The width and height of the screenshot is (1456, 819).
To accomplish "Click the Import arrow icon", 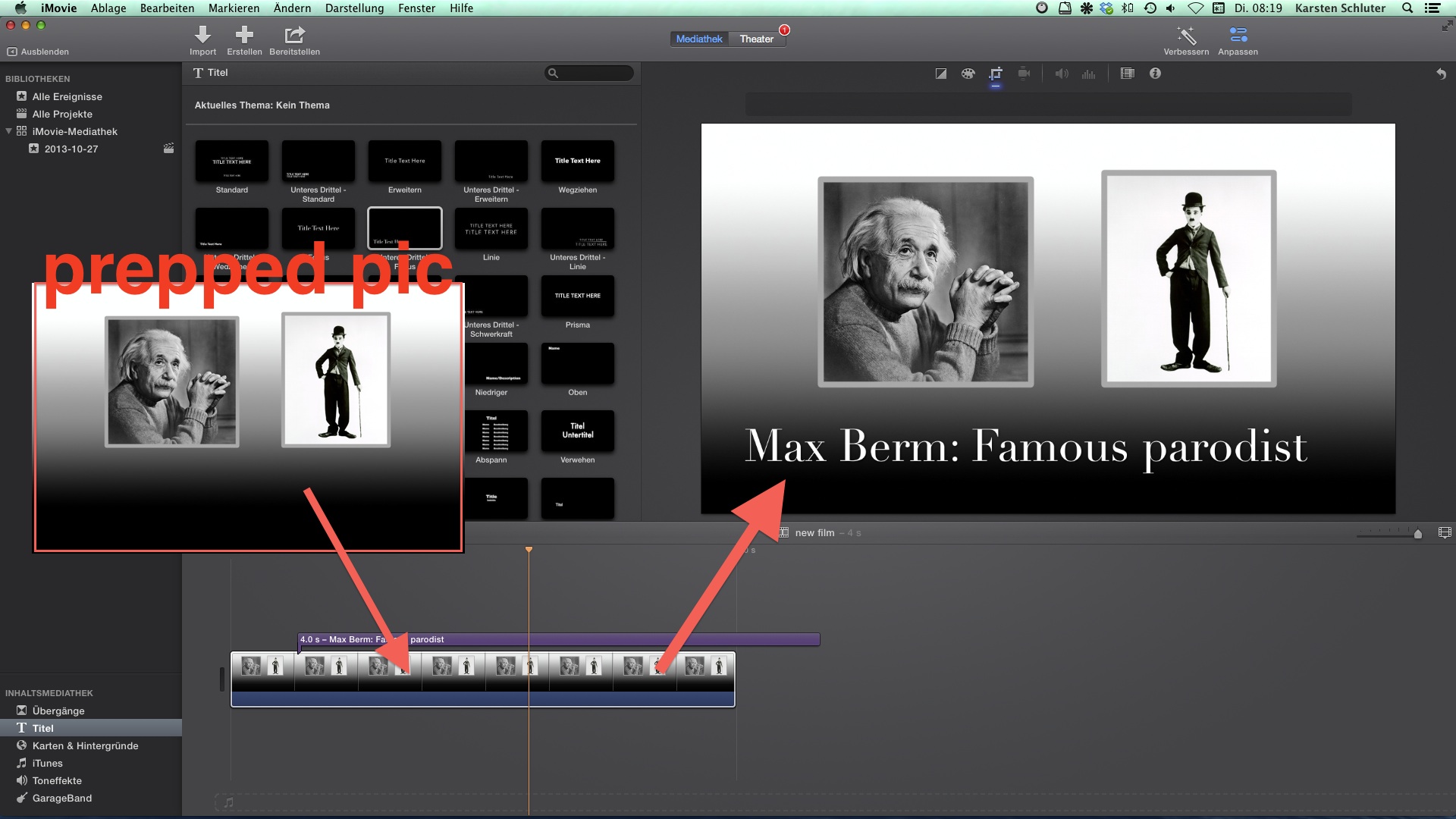I will tap(202, 35).
